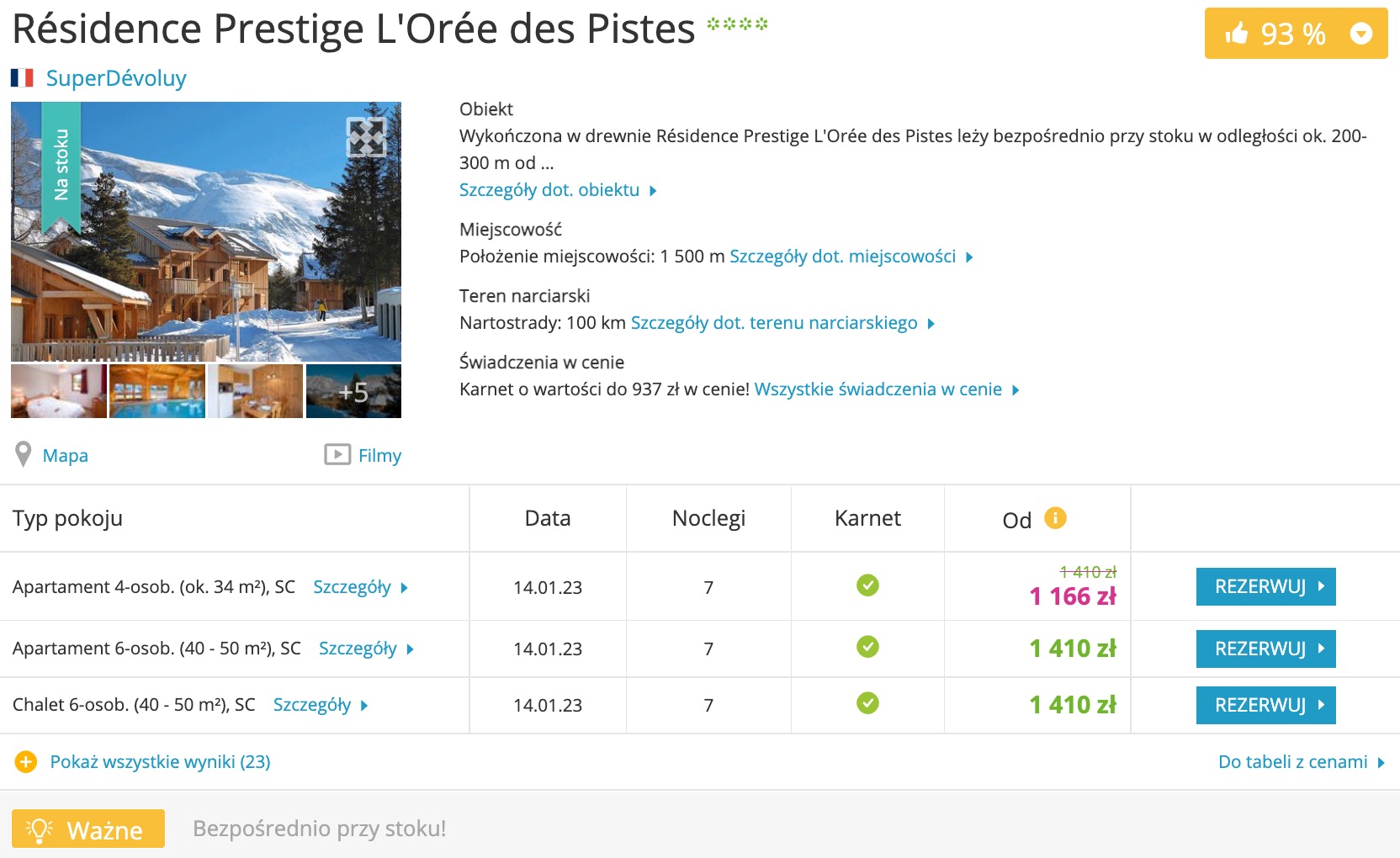Go to Do tabeli z cenami link

(1301, 762)
